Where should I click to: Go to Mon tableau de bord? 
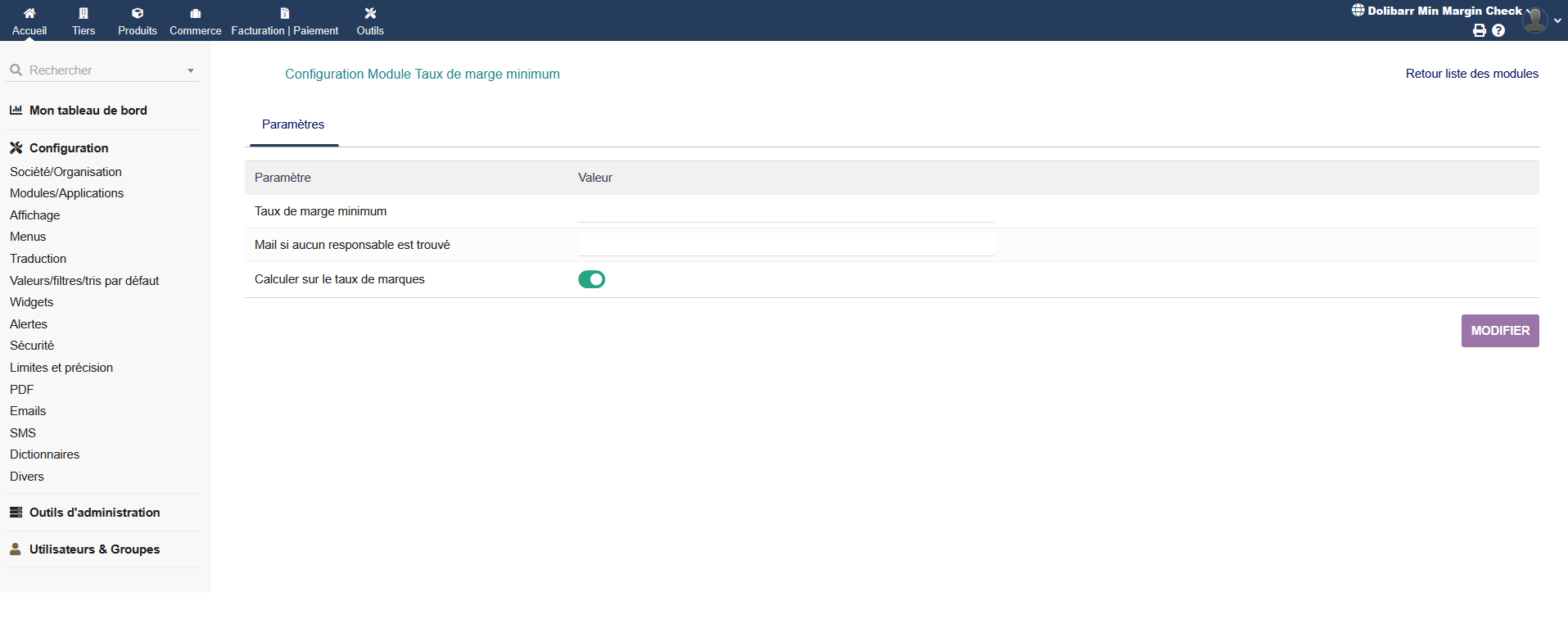[x=88, y=111]
